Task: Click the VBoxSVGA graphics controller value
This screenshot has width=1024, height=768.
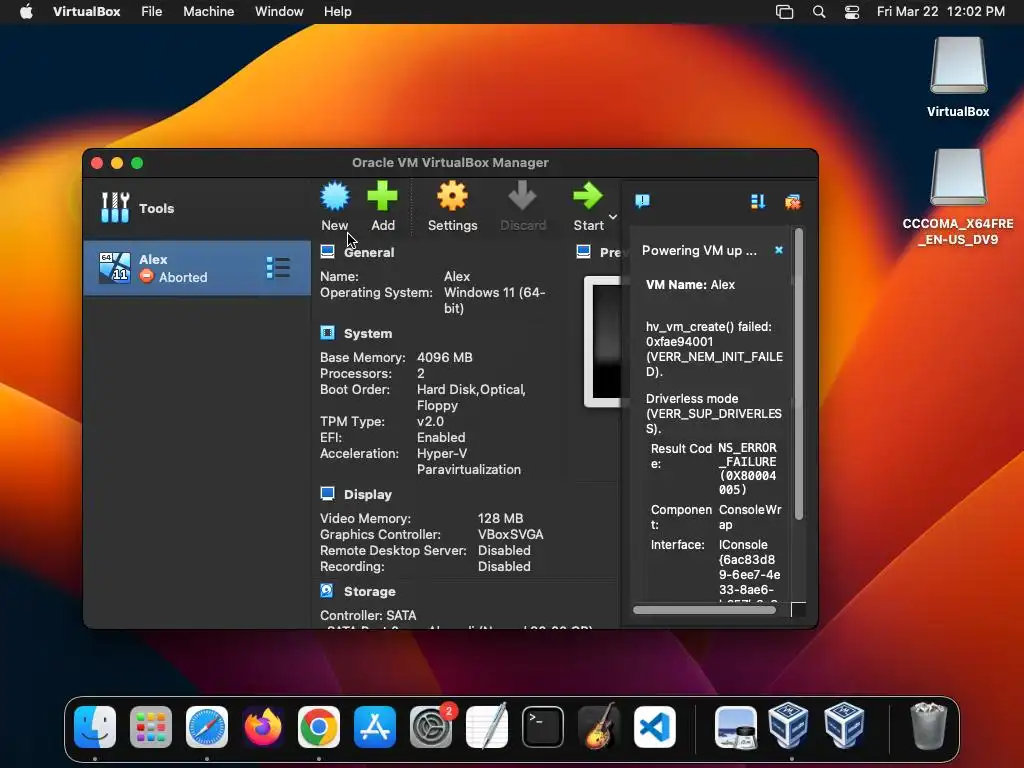Action: (511, 534)
